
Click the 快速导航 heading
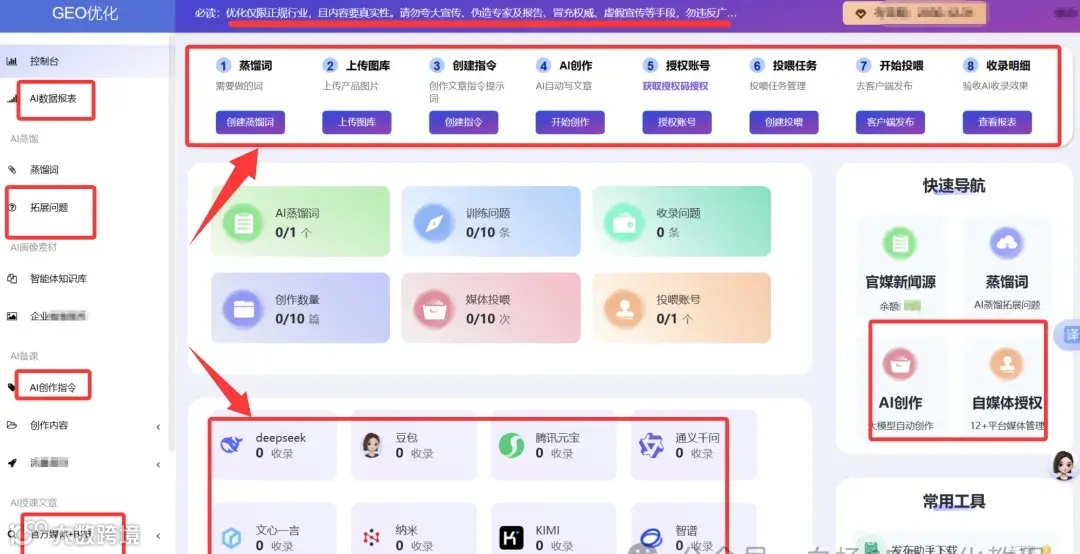coord(954,185)
